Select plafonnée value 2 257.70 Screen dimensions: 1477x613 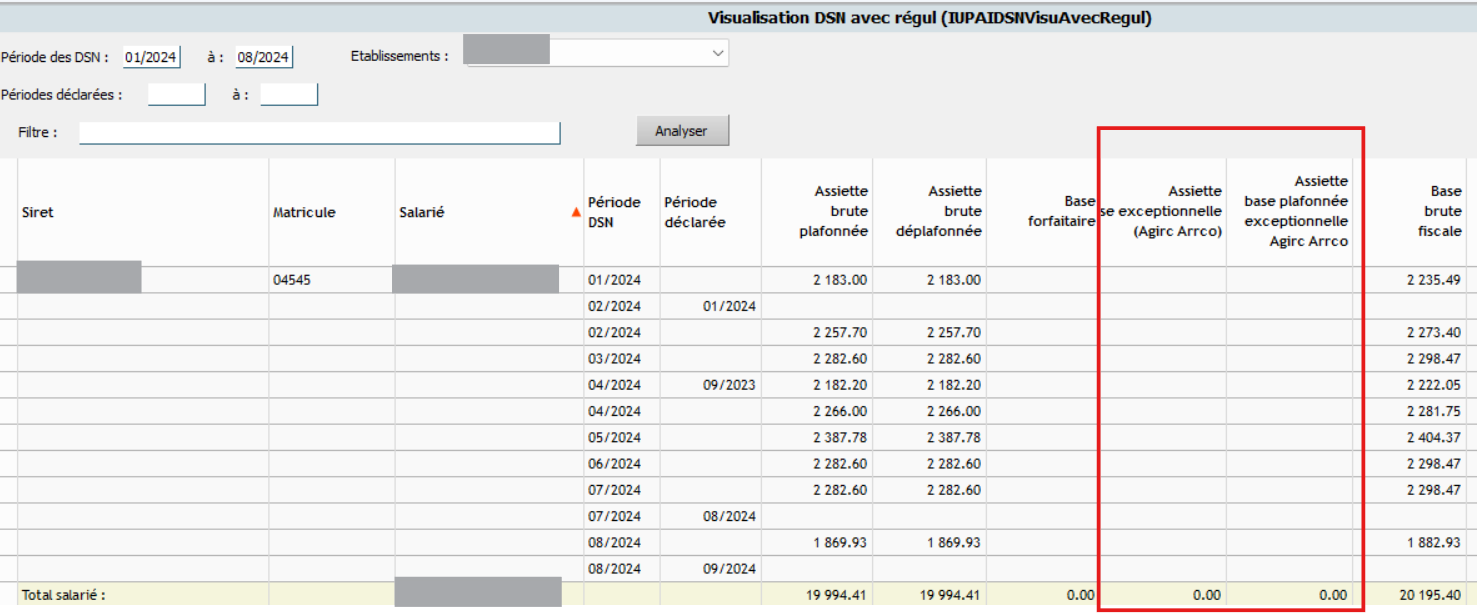(840, 333)
